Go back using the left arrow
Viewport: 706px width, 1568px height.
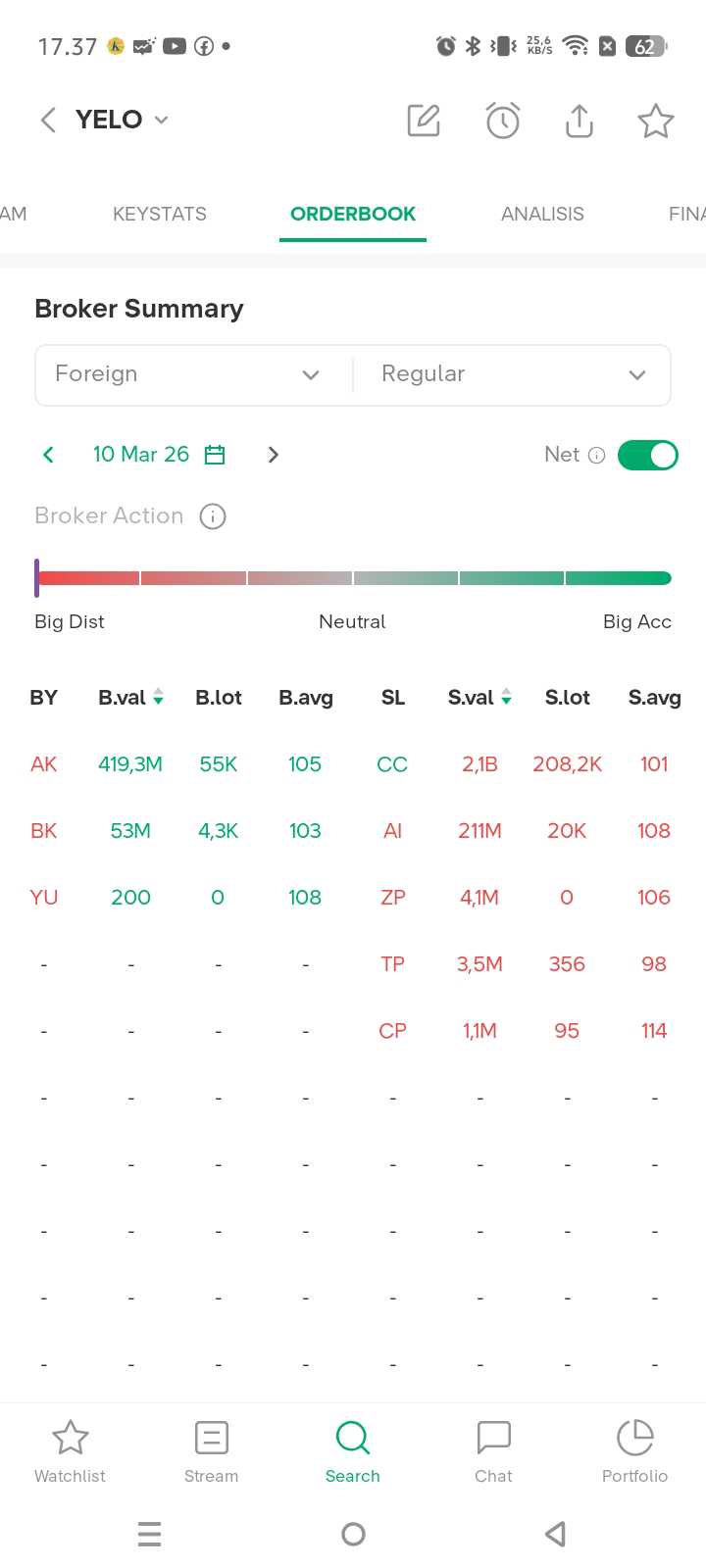click(48, 120)
